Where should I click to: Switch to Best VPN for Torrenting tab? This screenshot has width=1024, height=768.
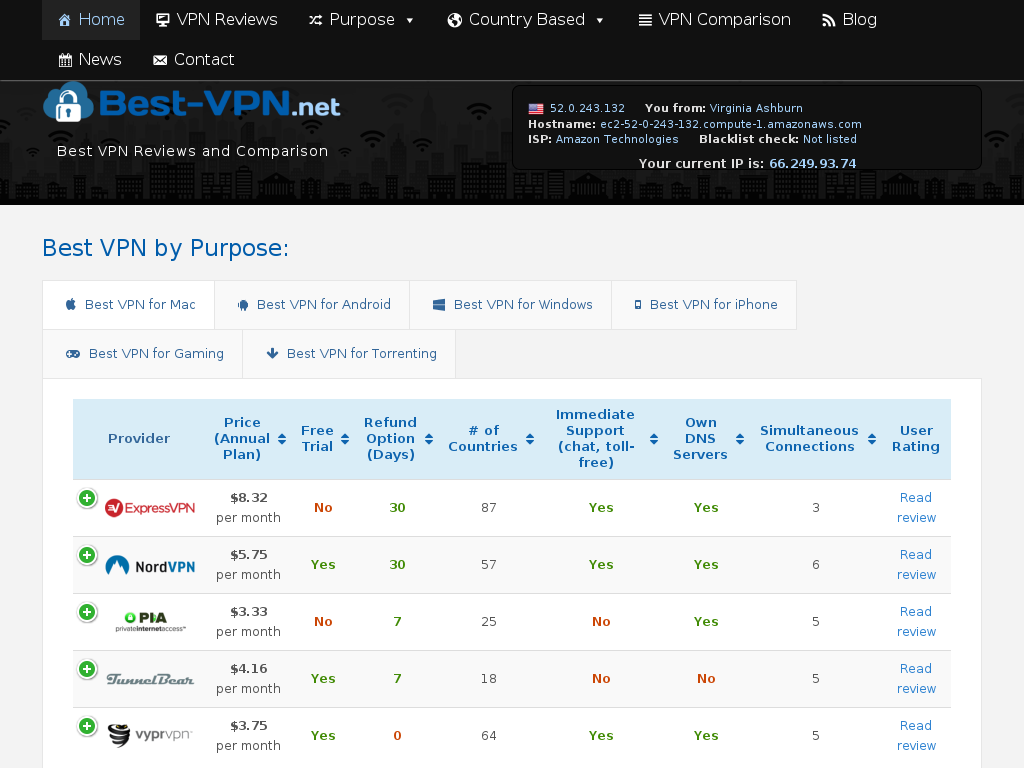[x=349, y=354]
